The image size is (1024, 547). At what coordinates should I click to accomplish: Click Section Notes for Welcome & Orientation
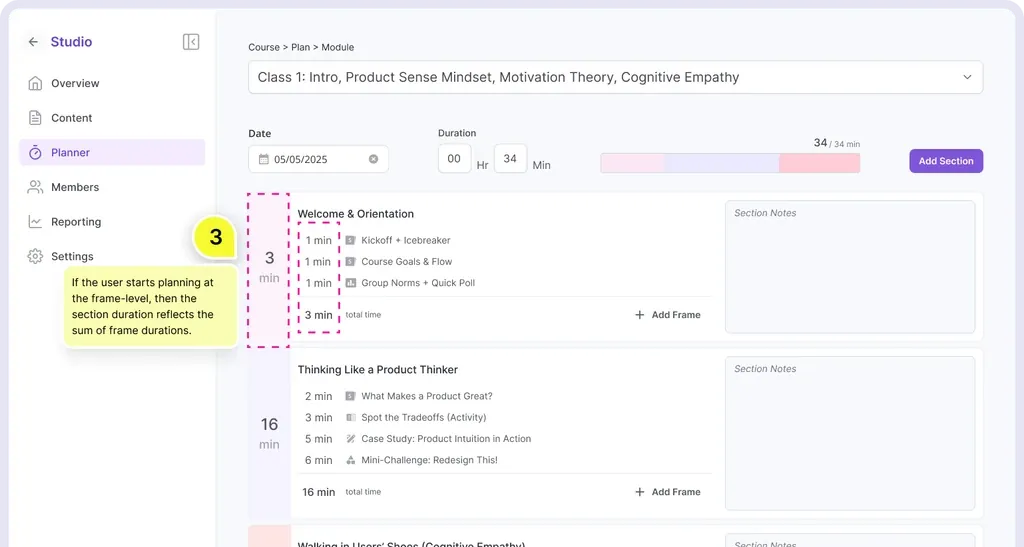click(850, 266)
